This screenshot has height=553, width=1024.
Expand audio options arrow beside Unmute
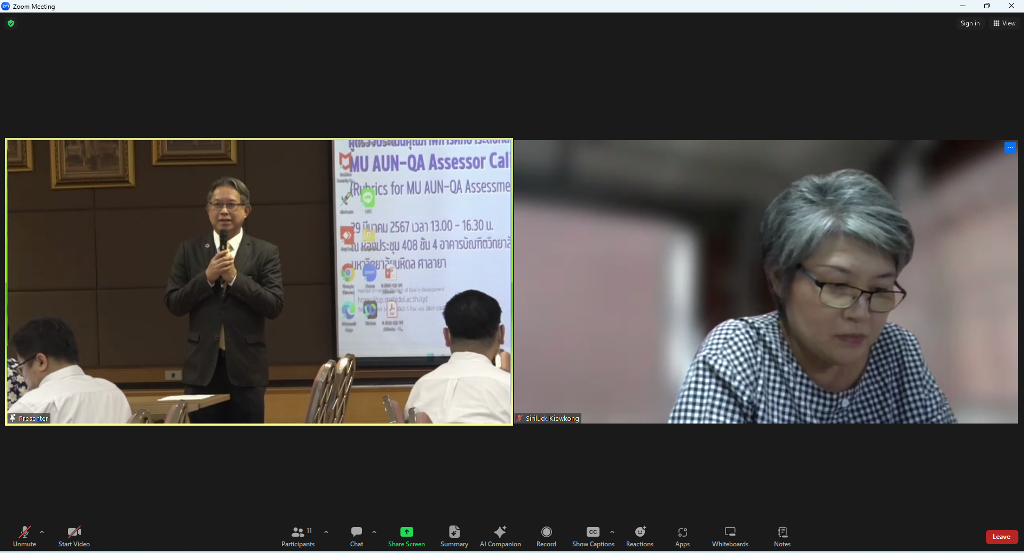(42, 532)
